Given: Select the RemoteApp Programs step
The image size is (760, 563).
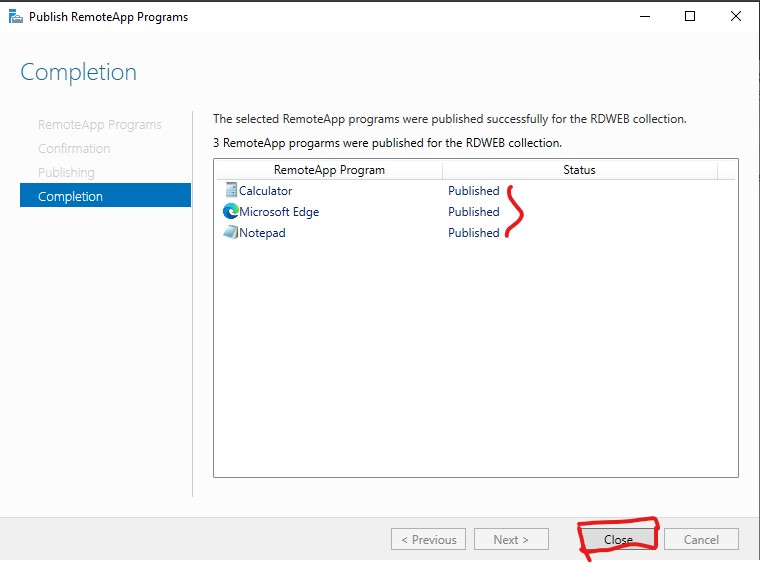Looking at the screenshot, I should click(100, 125).
